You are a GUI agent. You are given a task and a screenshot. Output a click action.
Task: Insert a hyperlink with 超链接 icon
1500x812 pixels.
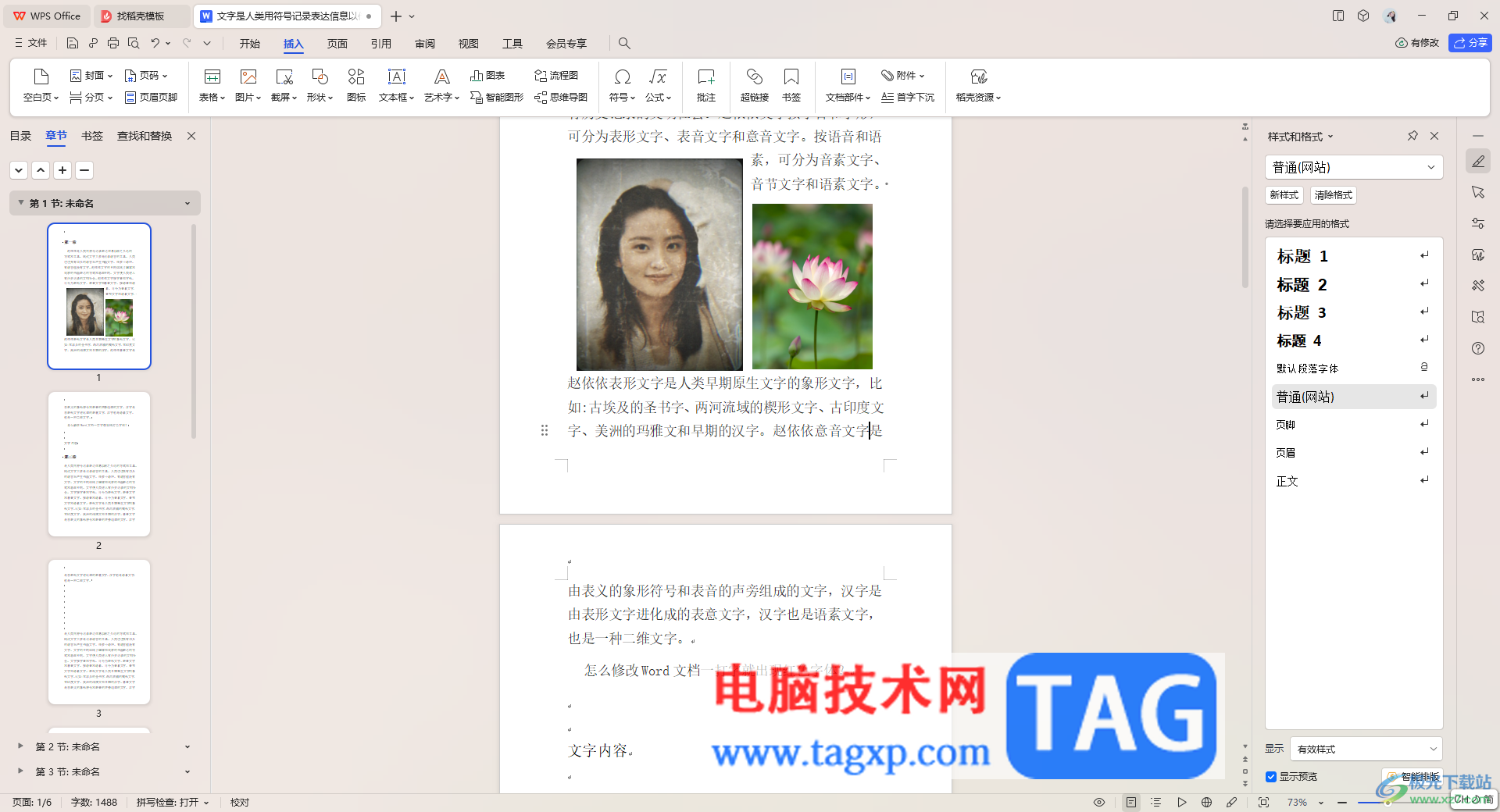754,85
